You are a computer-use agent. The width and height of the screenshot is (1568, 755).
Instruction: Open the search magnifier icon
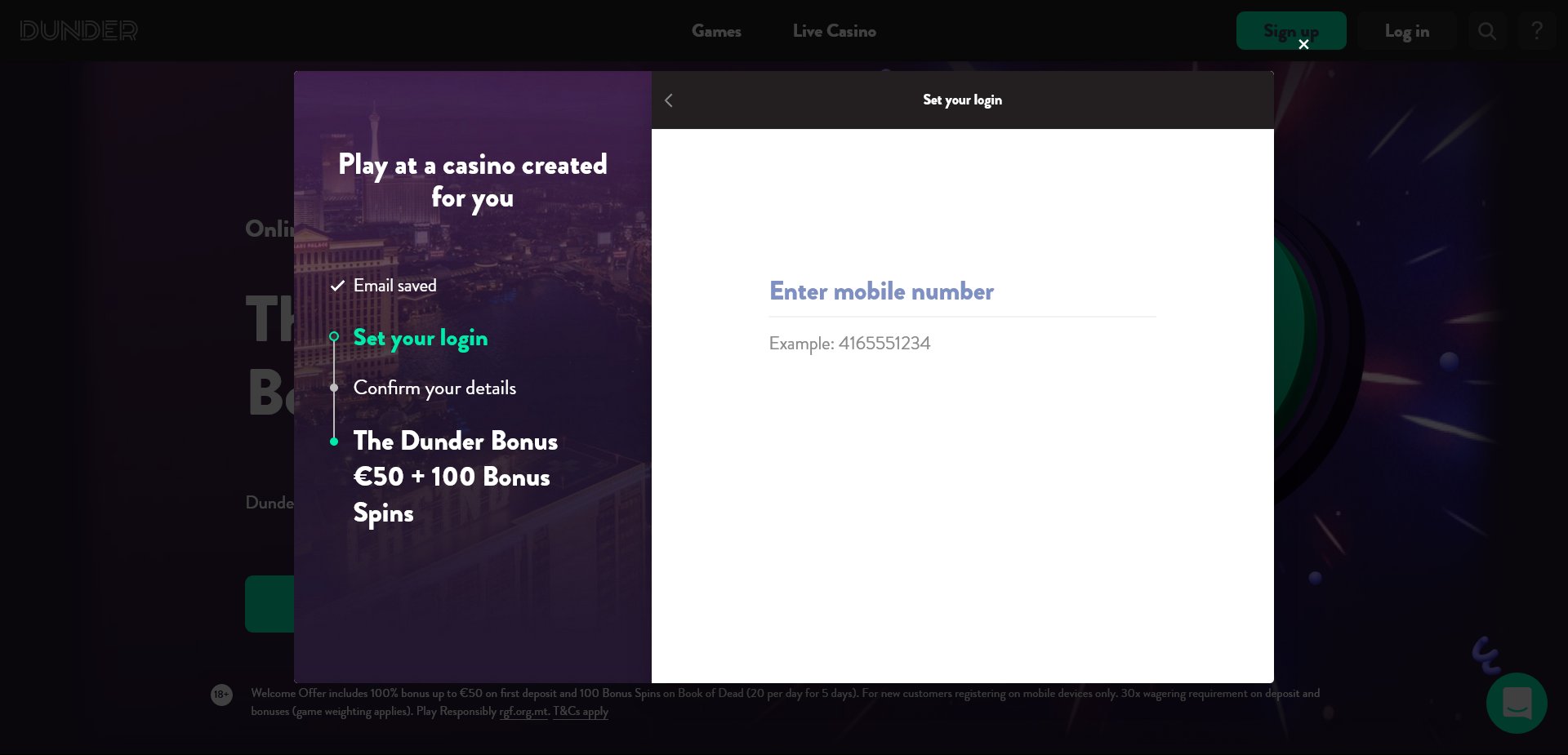(1487, 31)
